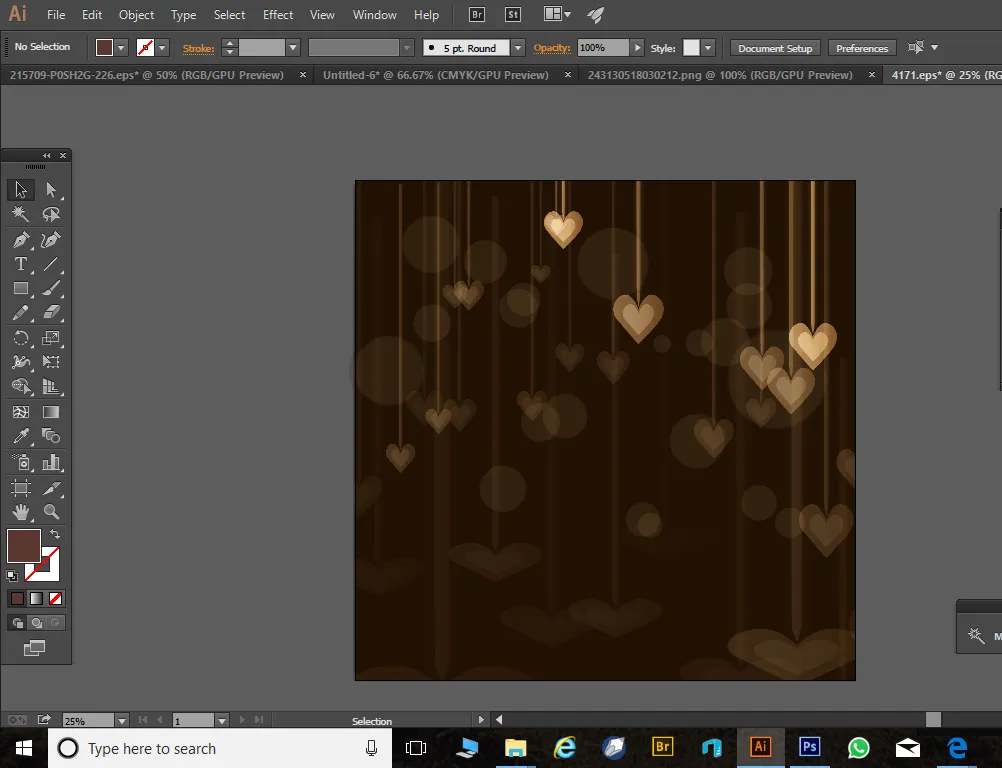Choose the Gradient tool
Image resolution: width=1002 pixels, height=768 pixels.
[x=51, y=412]
